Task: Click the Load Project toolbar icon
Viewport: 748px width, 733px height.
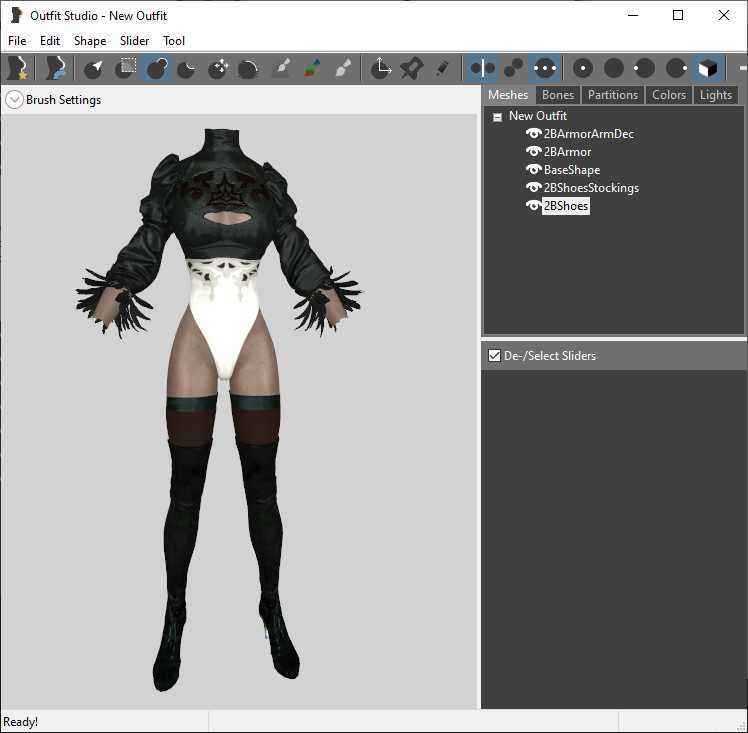Action: point(55,68)
